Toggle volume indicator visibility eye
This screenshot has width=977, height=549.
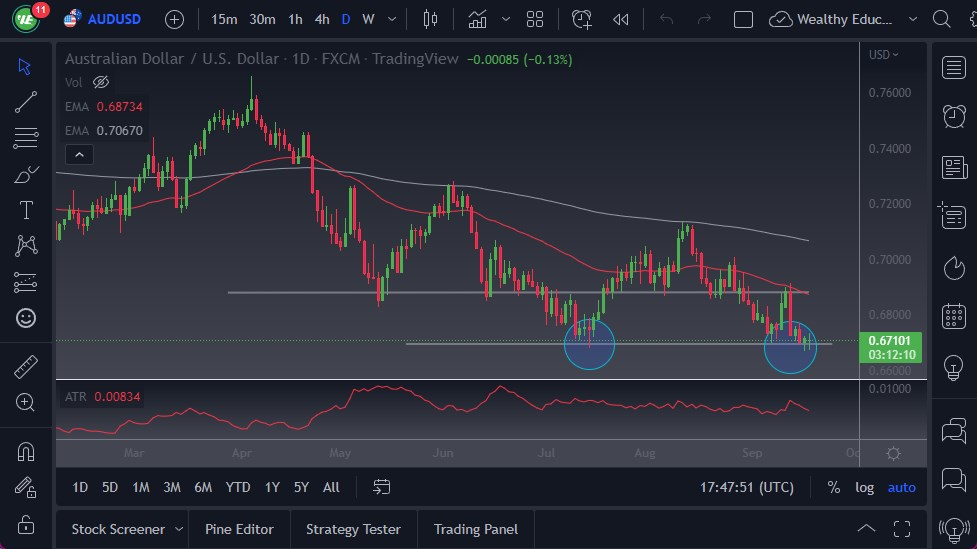pyautogui.click(x=100, y=82)
